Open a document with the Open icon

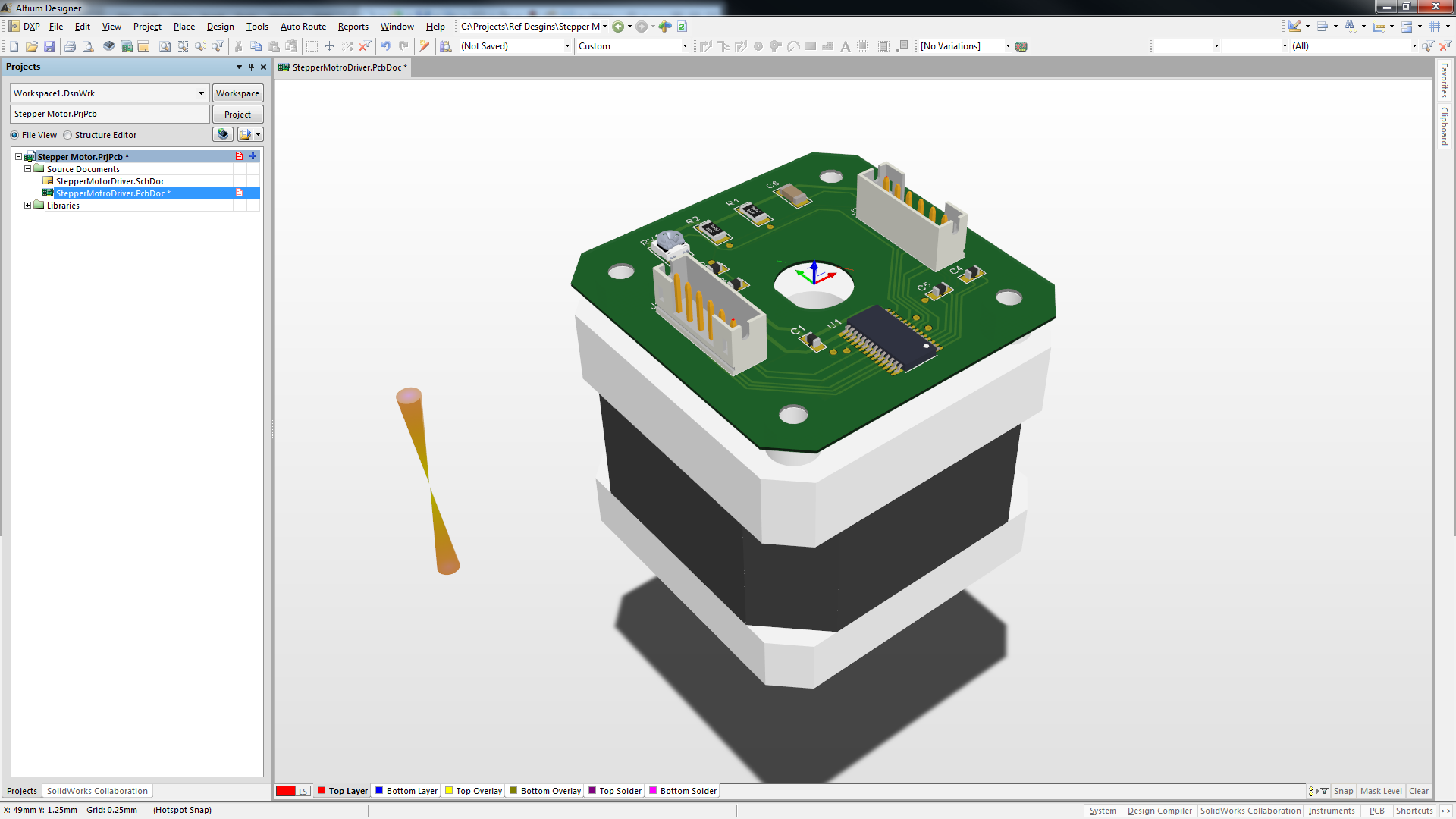[31, 46]
